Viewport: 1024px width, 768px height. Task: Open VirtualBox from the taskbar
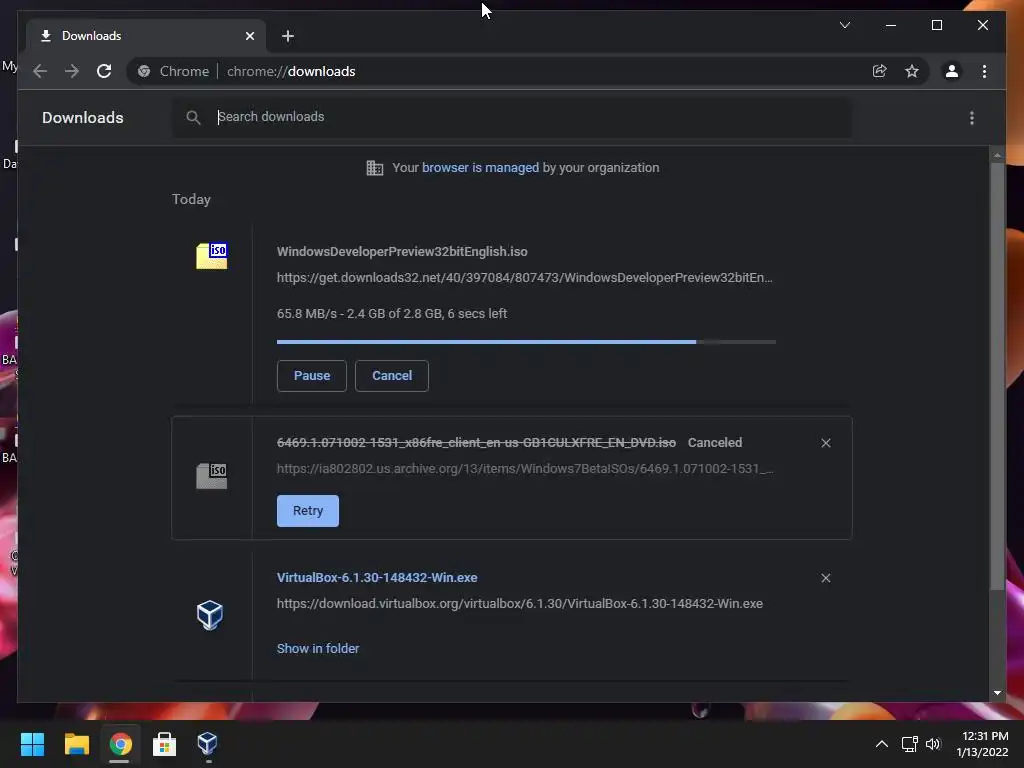coord(208,744)
